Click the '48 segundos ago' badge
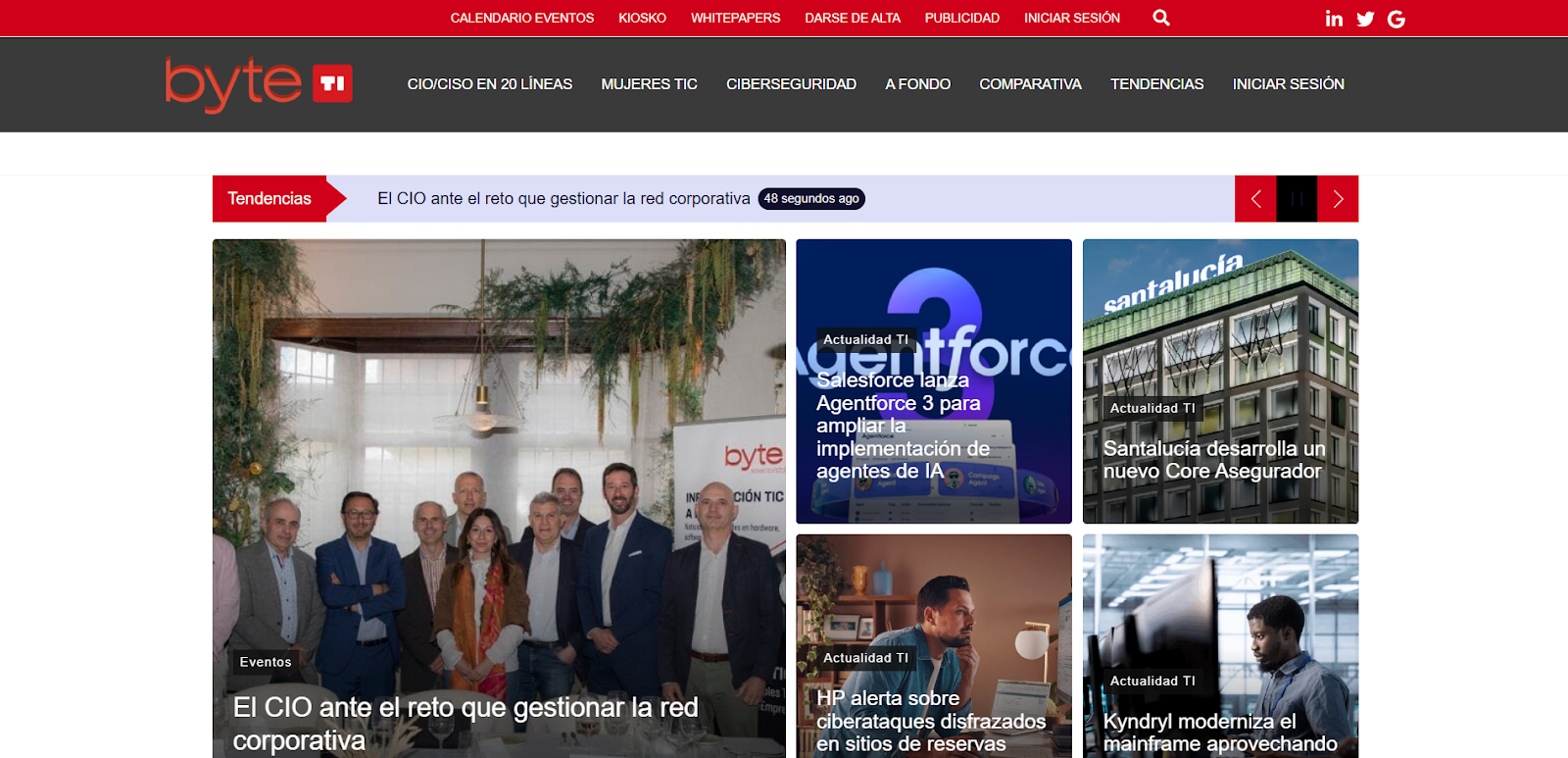The image size is (1568, 758). click(x=811, y=199)
